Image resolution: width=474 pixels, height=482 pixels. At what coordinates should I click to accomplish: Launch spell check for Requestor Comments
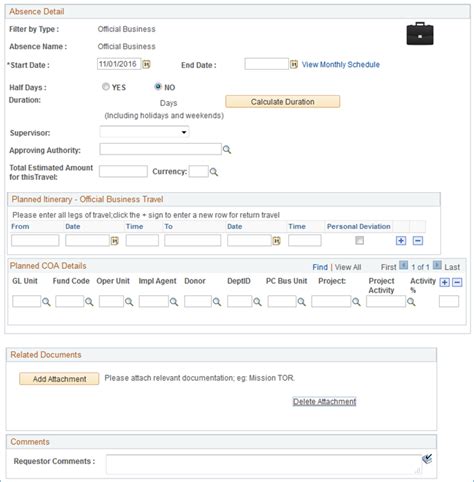(x=427, y=459)
